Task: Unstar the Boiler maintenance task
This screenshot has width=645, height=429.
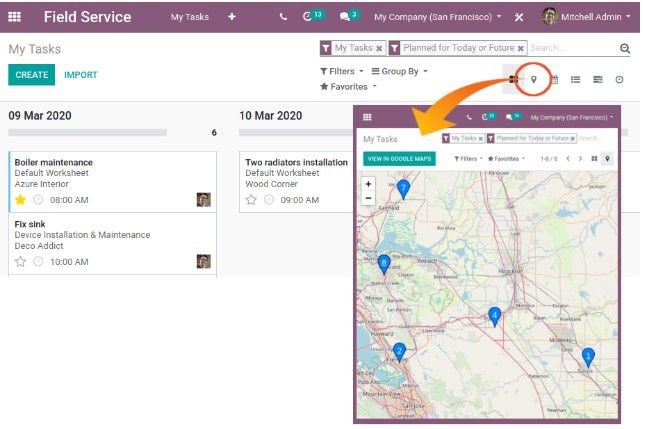Action: point(20,200)
